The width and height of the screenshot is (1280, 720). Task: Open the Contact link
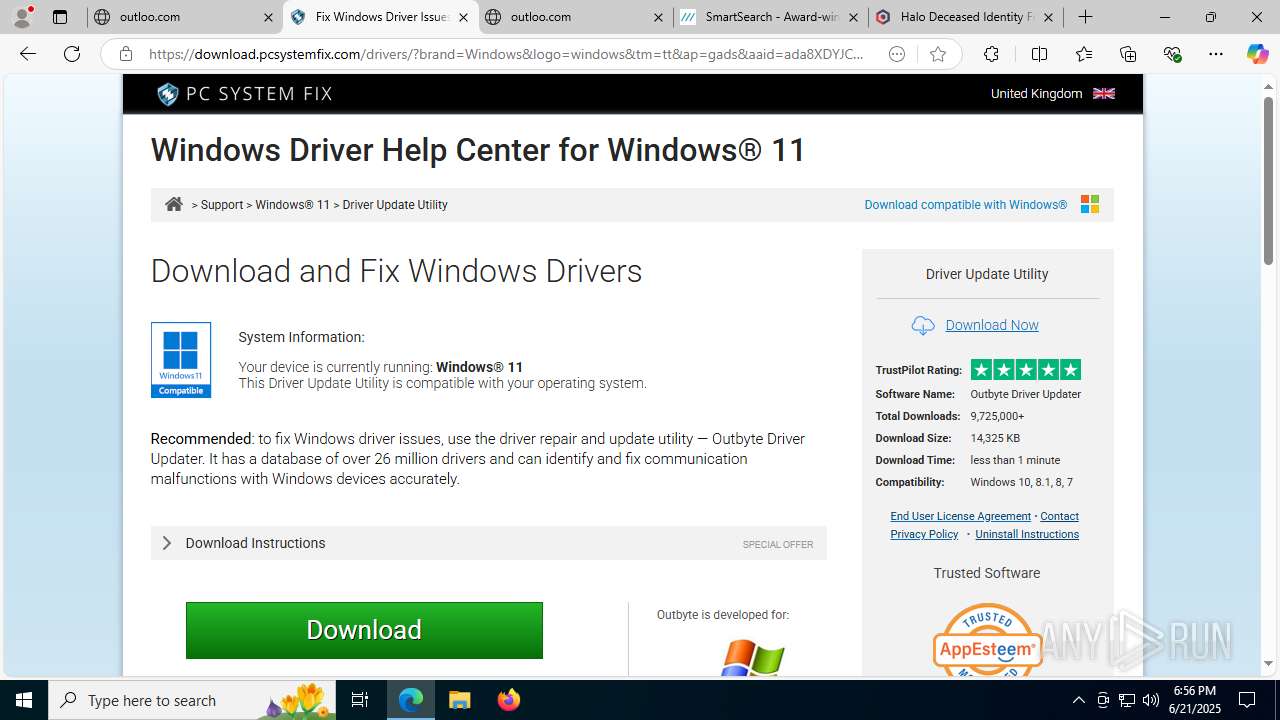coord(1059,516)
